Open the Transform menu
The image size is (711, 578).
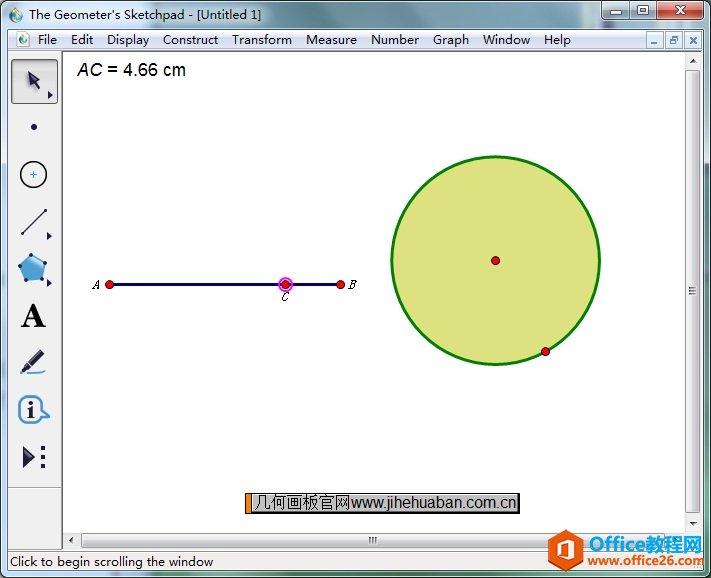pyautogui.click(x=262, y=40)
